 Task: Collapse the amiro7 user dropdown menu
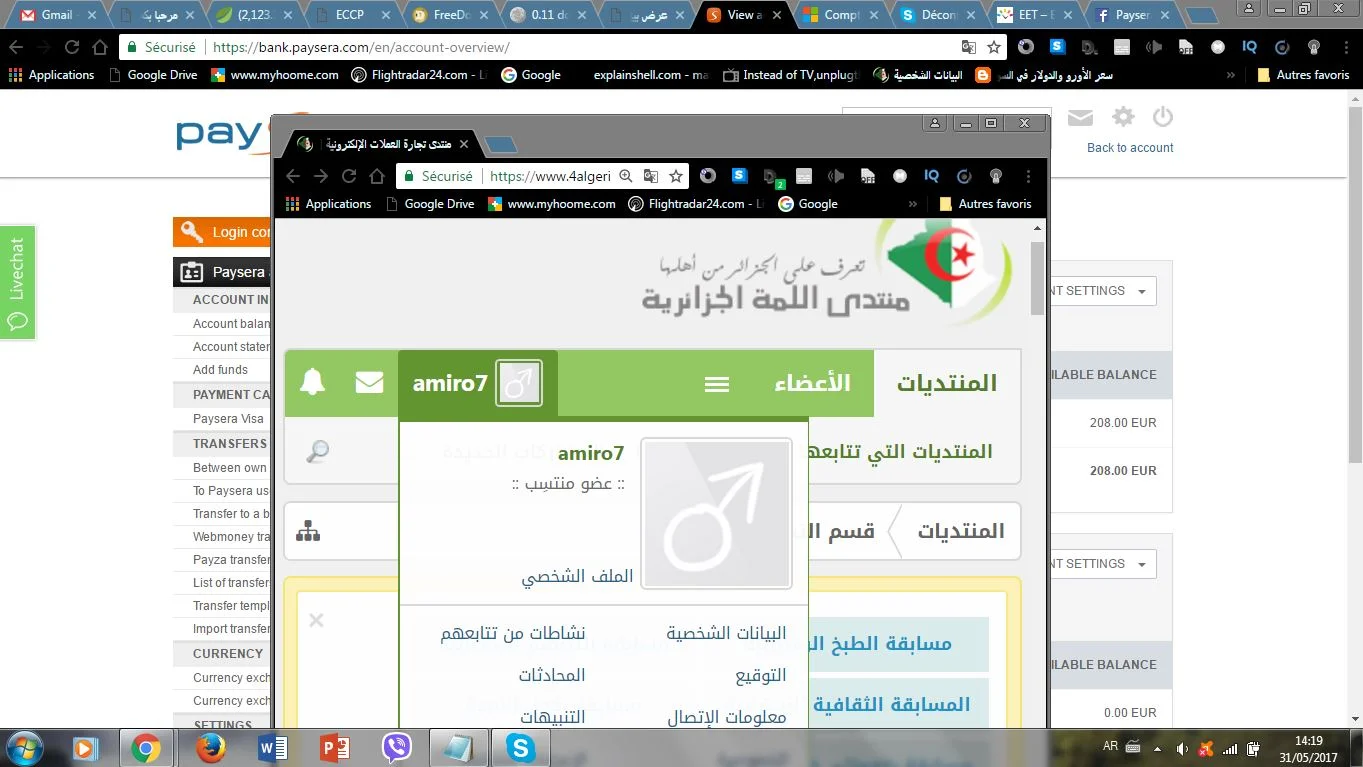[477, 383]
